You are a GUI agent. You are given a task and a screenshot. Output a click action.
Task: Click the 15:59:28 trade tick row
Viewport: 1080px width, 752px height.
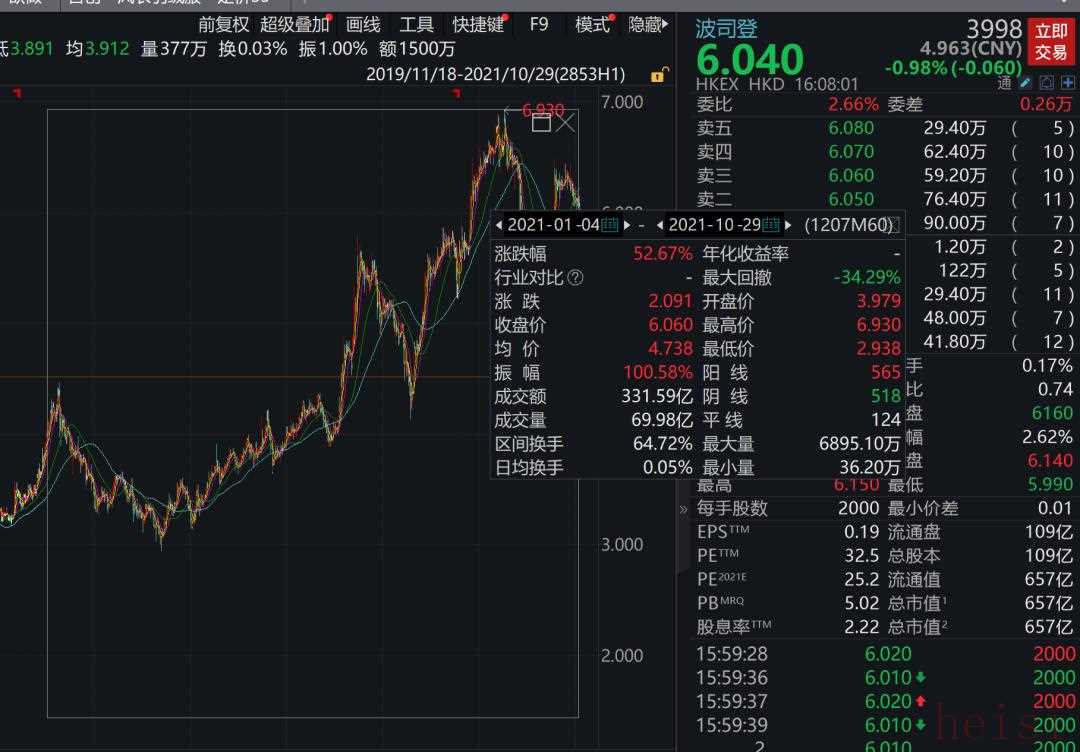click(x=885, y=654)
